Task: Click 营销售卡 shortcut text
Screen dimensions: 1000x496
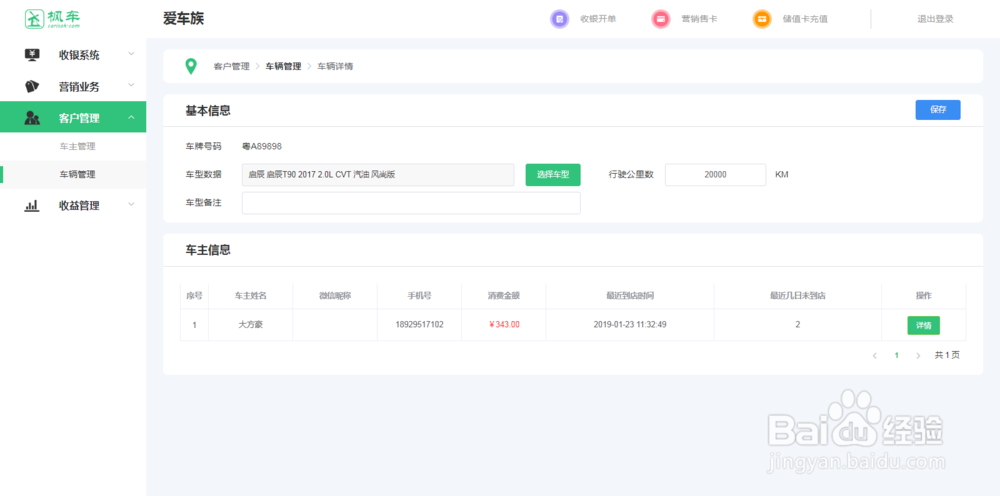Action: 699,19
